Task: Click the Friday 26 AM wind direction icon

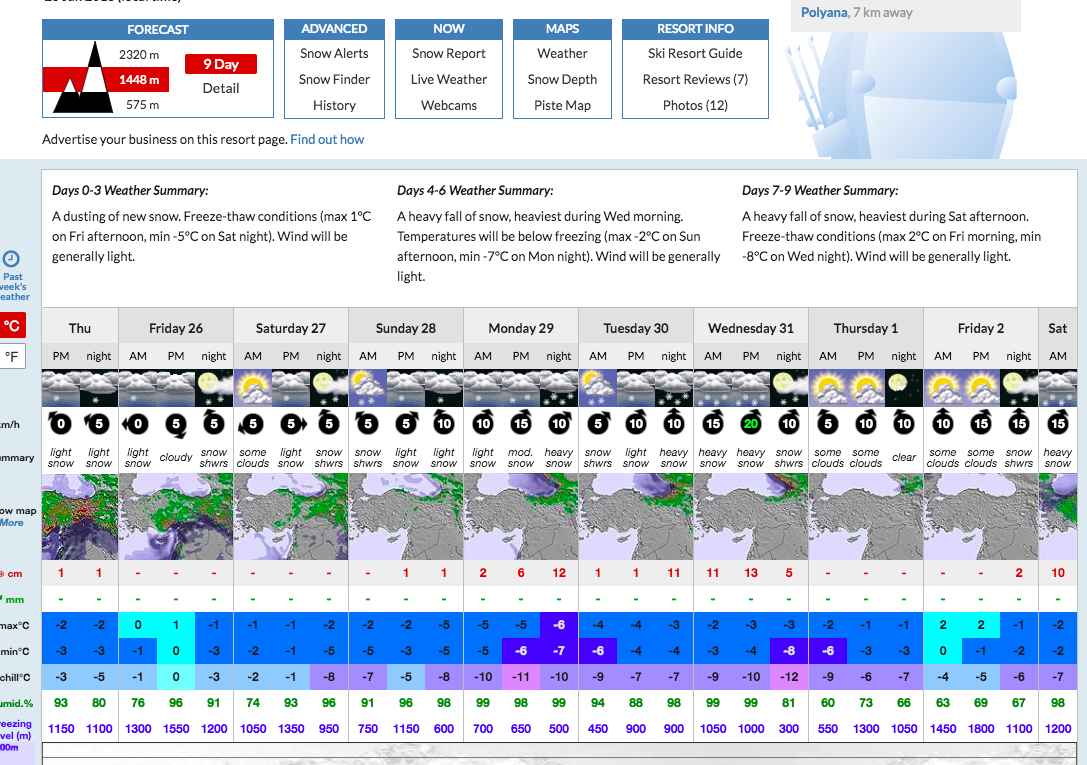Action: click(137, 423)
